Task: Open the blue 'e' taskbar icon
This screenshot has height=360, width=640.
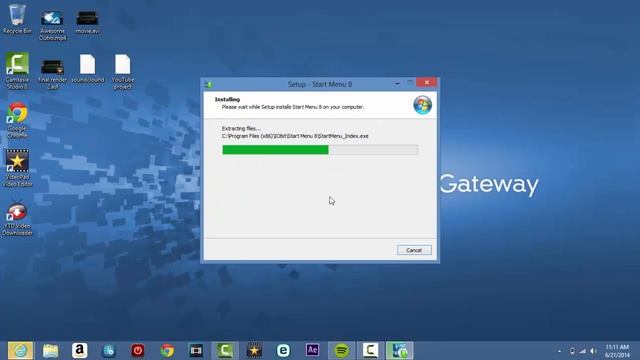Action: pyautogui.click(x=283, y=351)
